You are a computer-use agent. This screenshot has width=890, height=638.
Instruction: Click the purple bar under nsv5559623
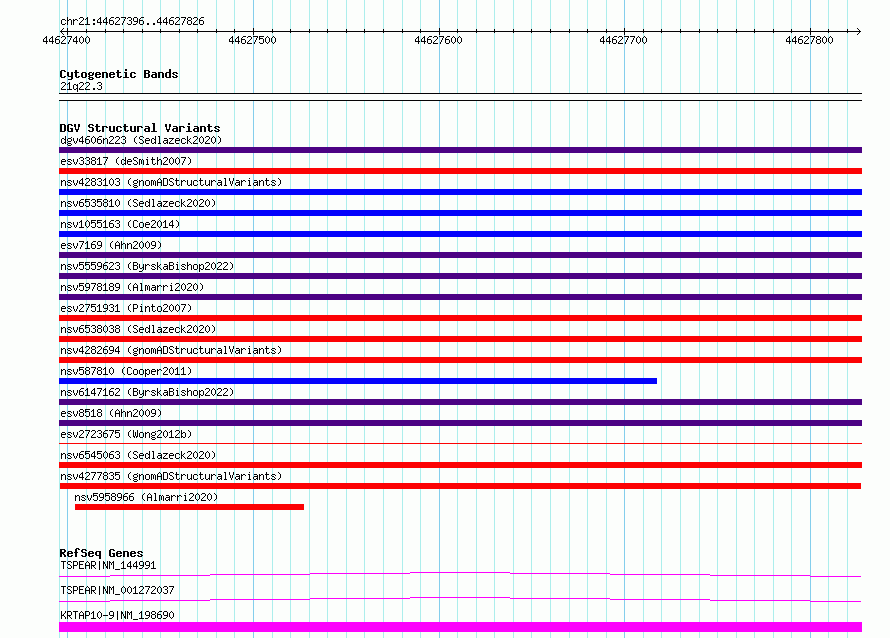(x=460, y=276)
